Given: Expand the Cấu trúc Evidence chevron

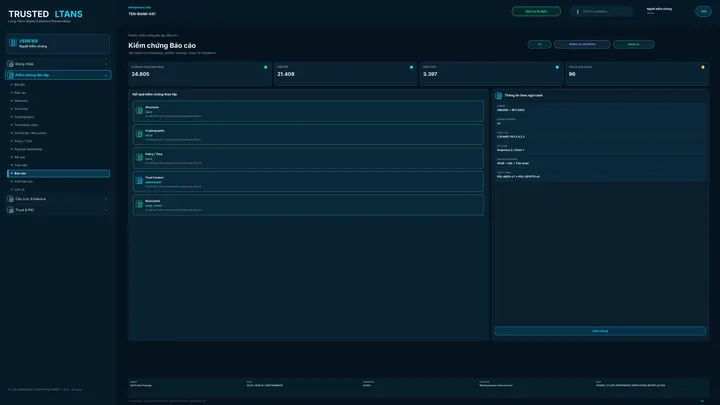Looking at the screenshot, I should 106,199.
